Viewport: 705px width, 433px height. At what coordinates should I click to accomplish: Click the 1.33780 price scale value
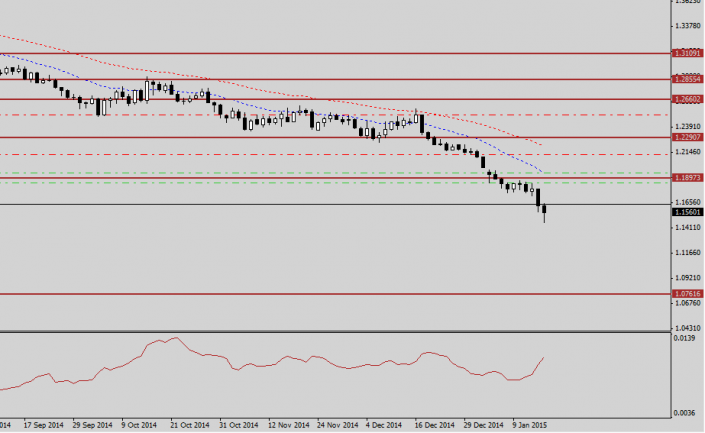click(686, 26)
